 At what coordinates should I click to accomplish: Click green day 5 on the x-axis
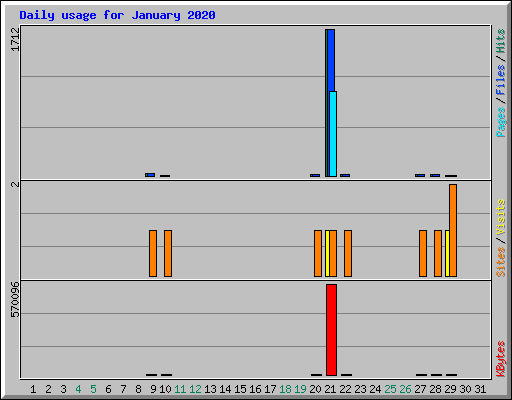[93, 389]
